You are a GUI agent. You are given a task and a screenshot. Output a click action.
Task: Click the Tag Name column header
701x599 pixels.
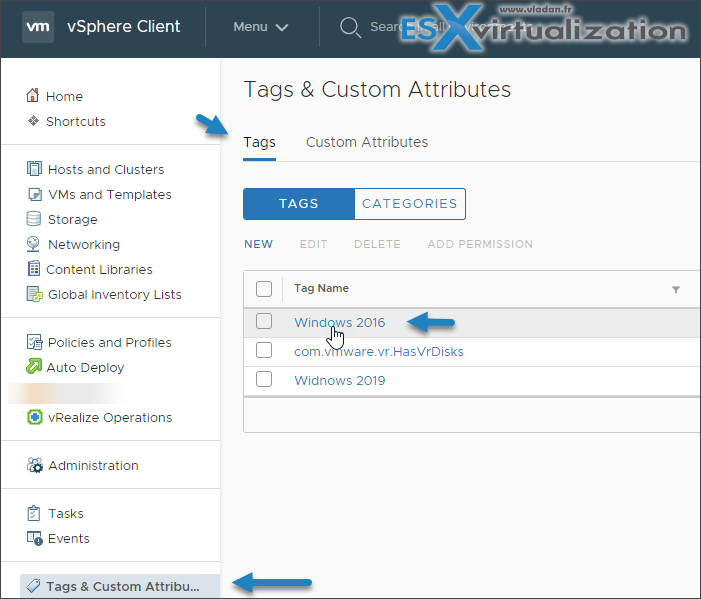click(321, 288)
